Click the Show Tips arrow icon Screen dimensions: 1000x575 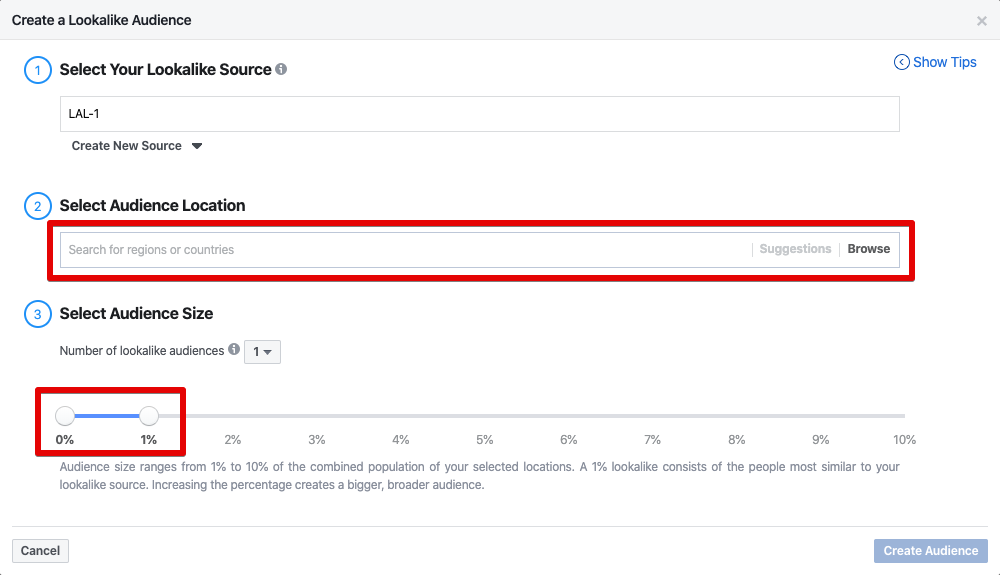coord(901,62)
